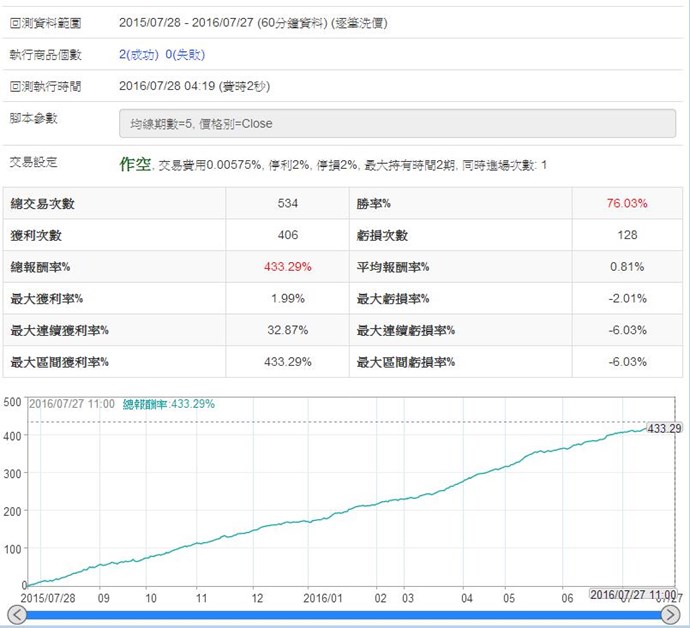Select the 總報酬率% value 433.29% in table

288,267
